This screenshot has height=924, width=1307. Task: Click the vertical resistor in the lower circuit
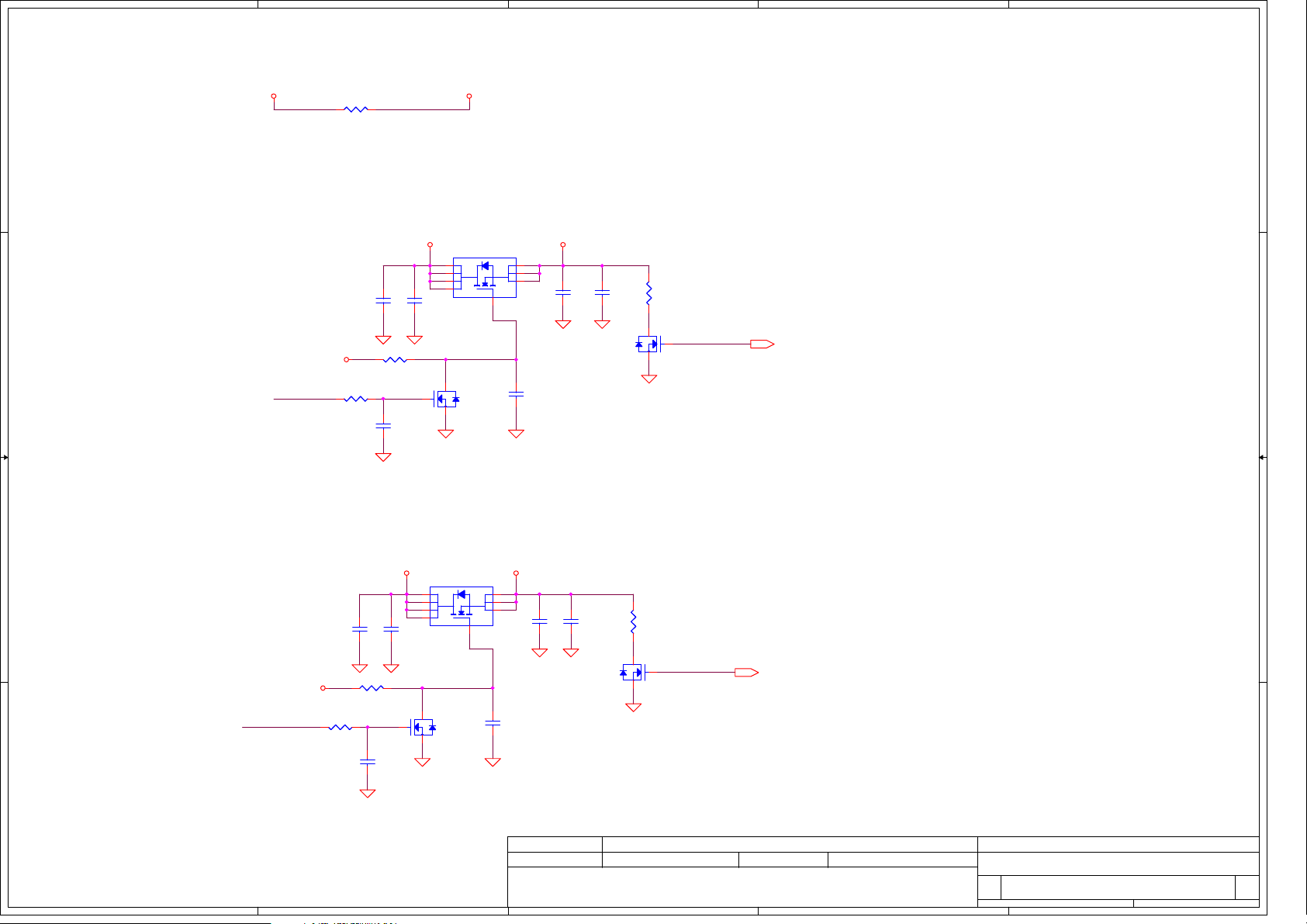(633, 622)
